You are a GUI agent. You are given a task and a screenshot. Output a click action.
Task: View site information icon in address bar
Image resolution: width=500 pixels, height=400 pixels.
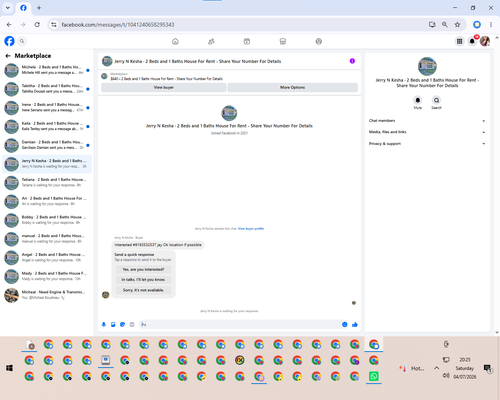54,25
